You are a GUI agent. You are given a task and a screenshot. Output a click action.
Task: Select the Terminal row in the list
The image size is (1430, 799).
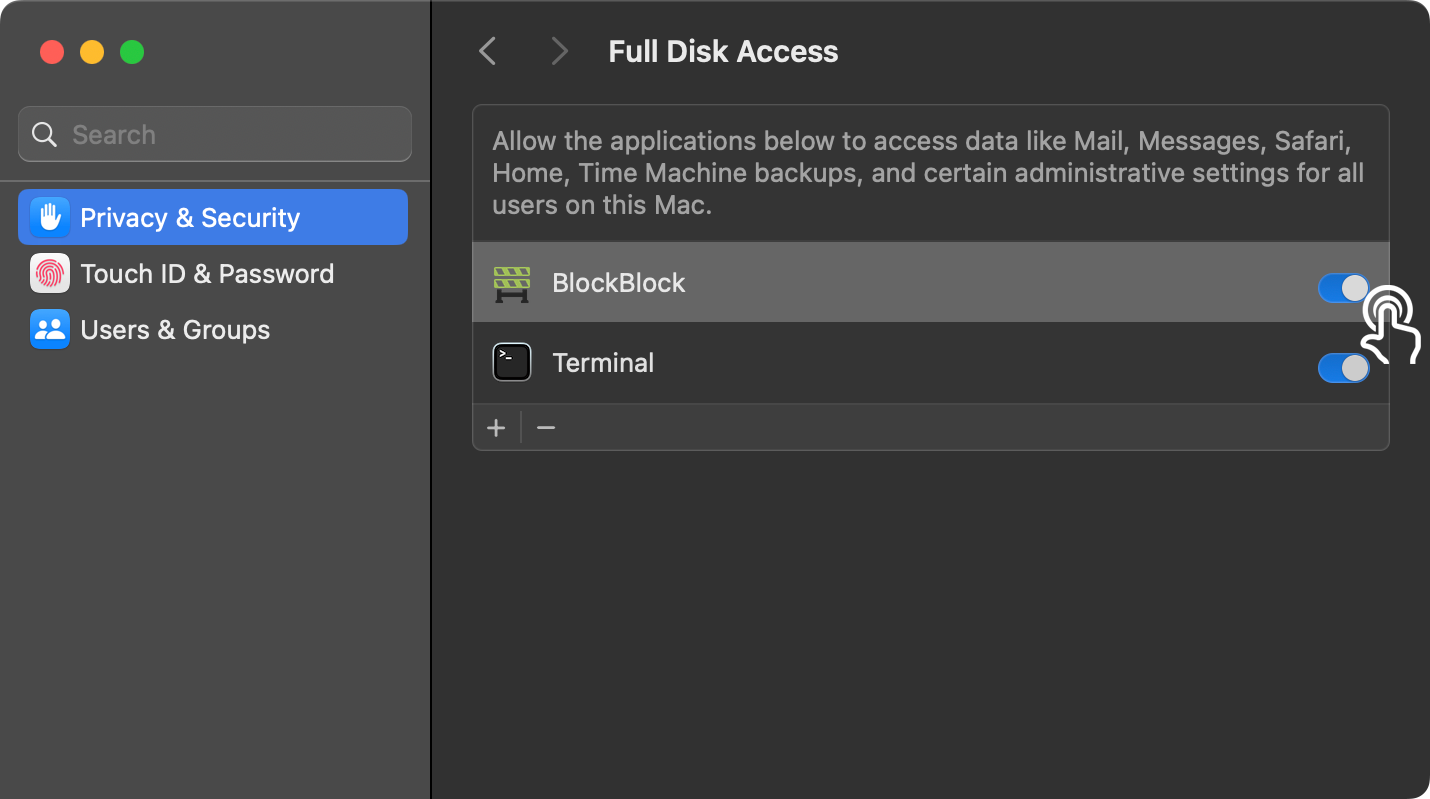[931, 363]
